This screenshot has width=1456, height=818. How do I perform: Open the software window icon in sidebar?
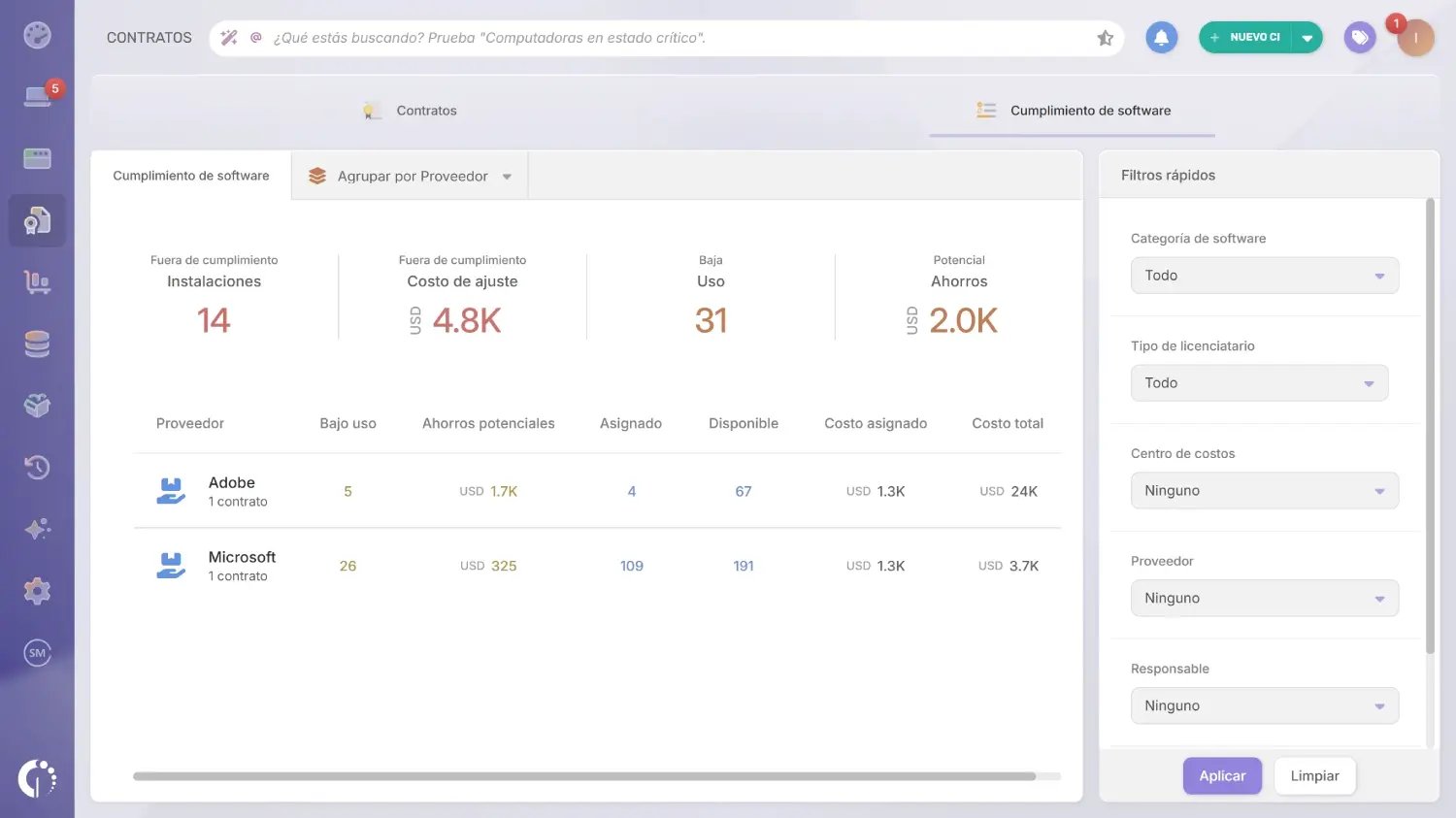tap(37, 158)
